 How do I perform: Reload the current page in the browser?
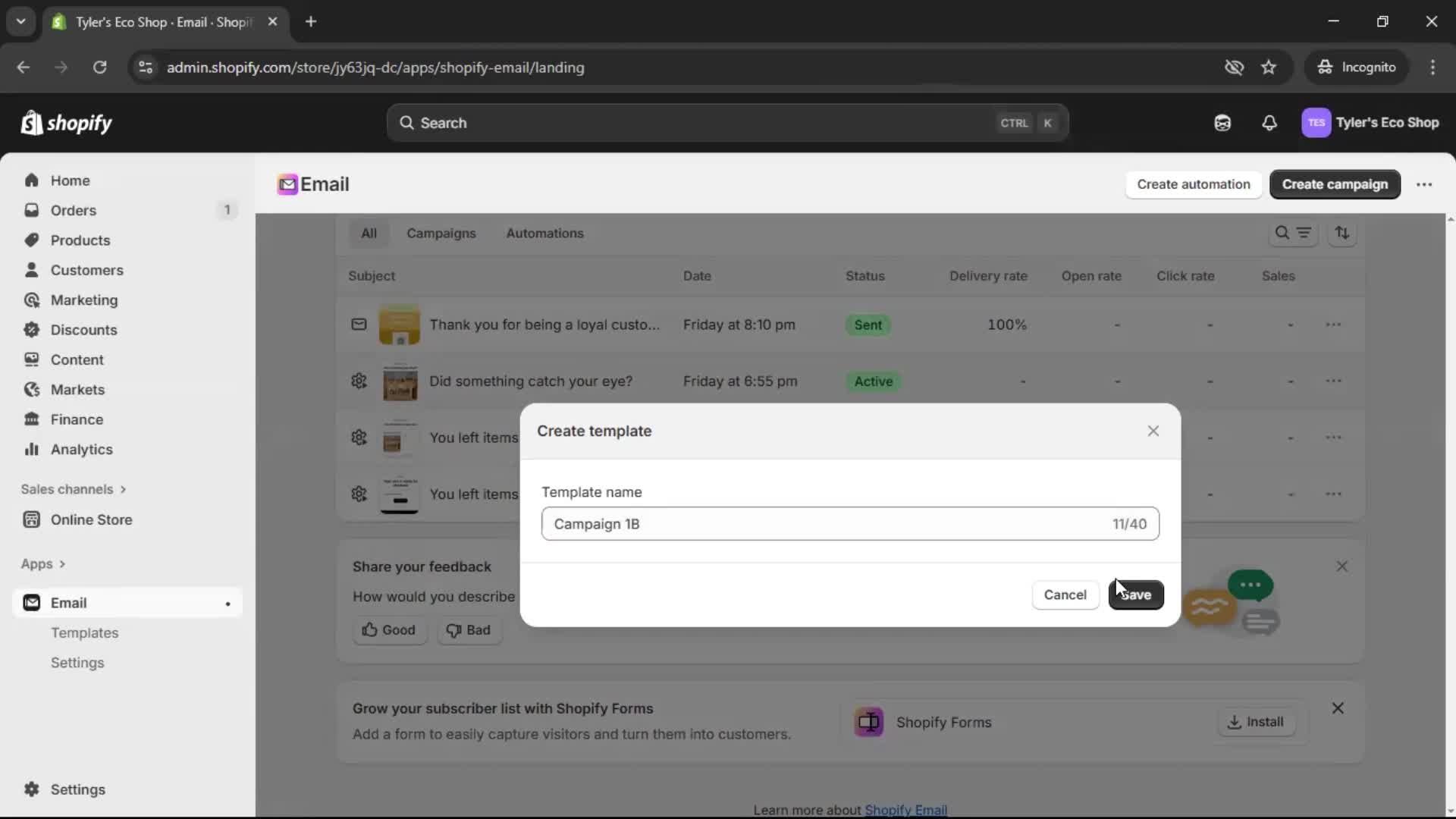coord(99,67)
